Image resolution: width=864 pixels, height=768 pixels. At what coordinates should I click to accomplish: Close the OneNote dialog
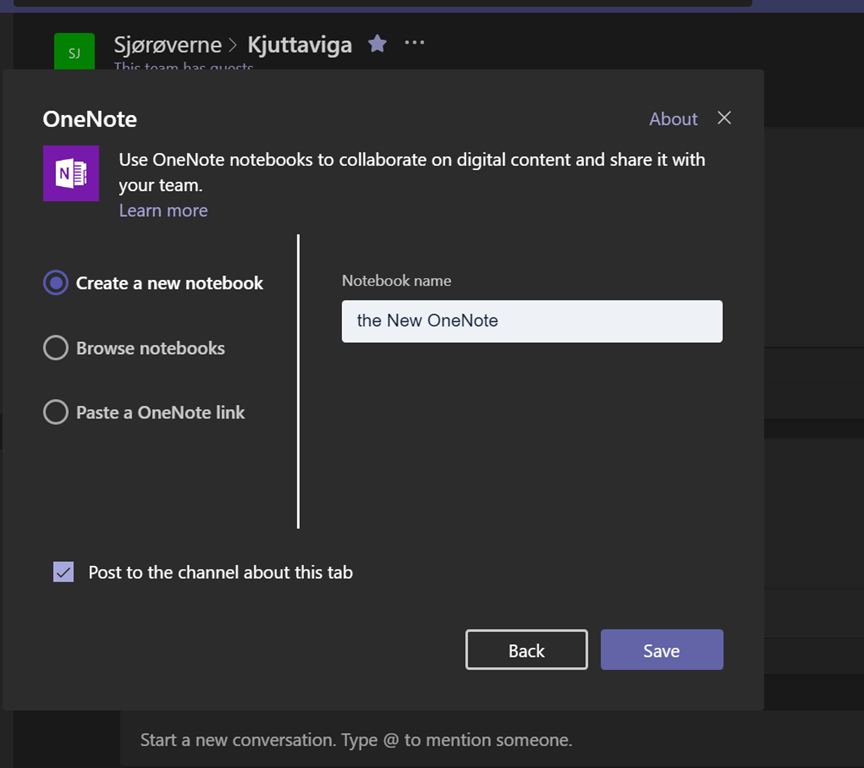pyautogui.click(x=724, y=118)
